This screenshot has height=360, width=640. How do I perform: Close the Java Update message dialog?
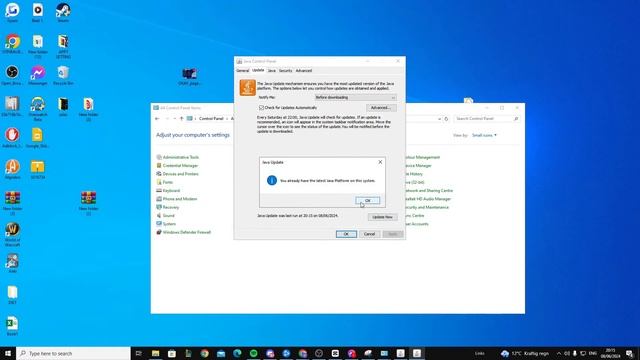[x=380, y=162]
